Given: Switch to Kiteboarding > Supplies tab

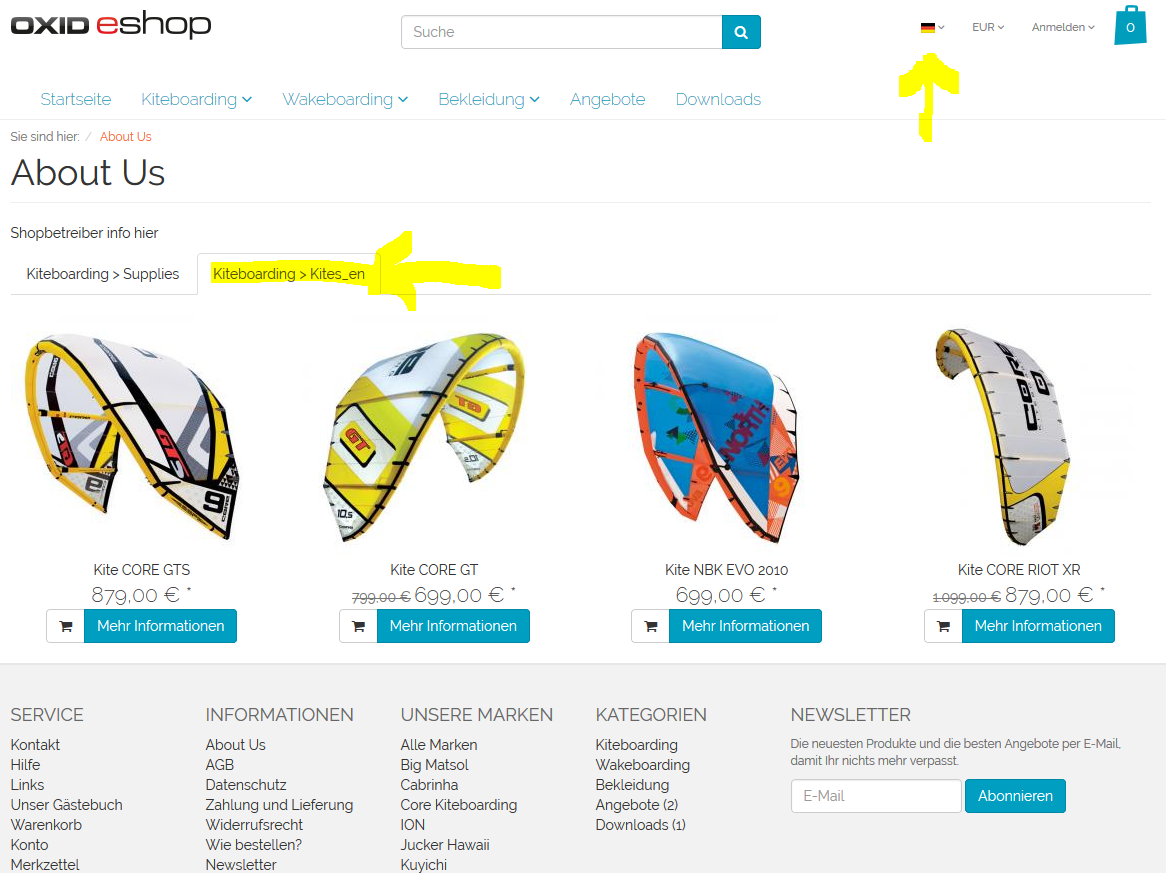Looking at the screenshot, I should click(103, 274).
